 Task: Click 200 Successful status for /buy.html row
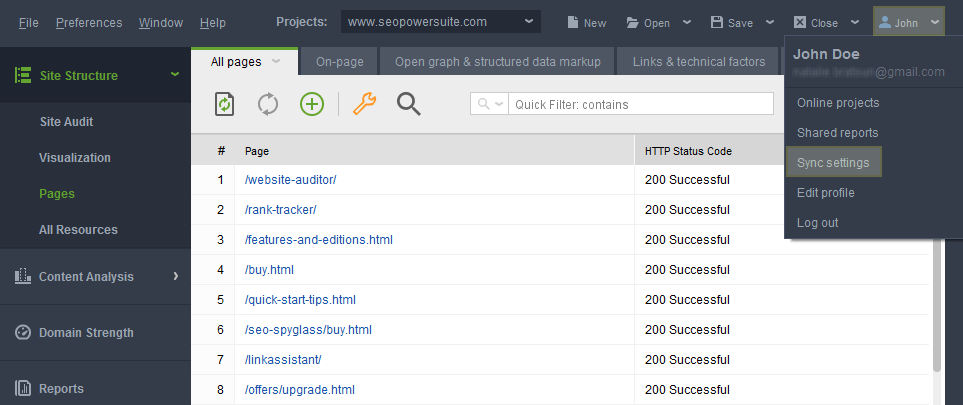(x=687, y=270)
